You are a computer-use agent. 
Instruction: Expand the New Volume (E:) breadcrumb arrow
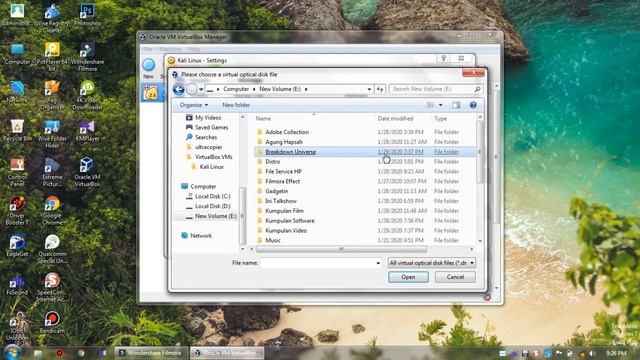[306, 89]
